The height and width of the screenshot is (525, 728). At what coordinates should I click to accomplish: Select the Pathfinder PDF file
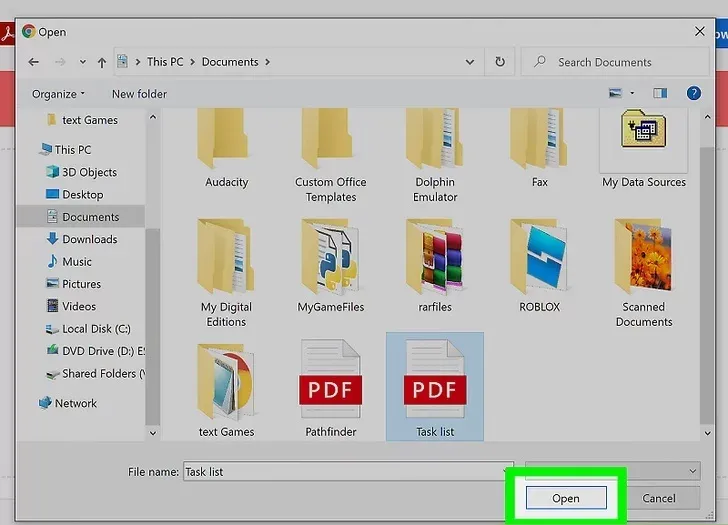point(331,388)
